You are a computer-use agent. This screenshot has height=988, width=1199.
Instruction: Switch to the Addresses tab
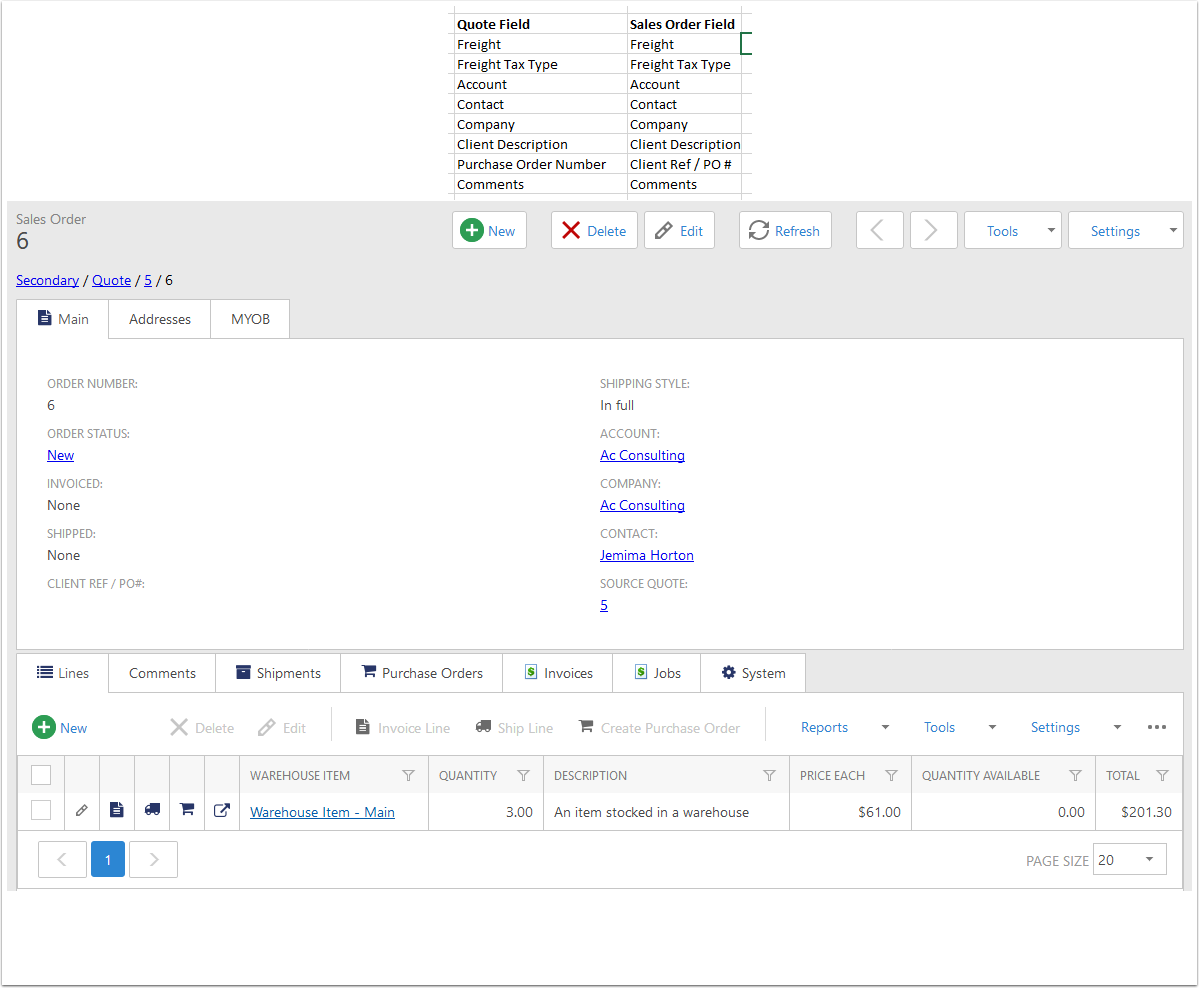[x=160, y=319]
